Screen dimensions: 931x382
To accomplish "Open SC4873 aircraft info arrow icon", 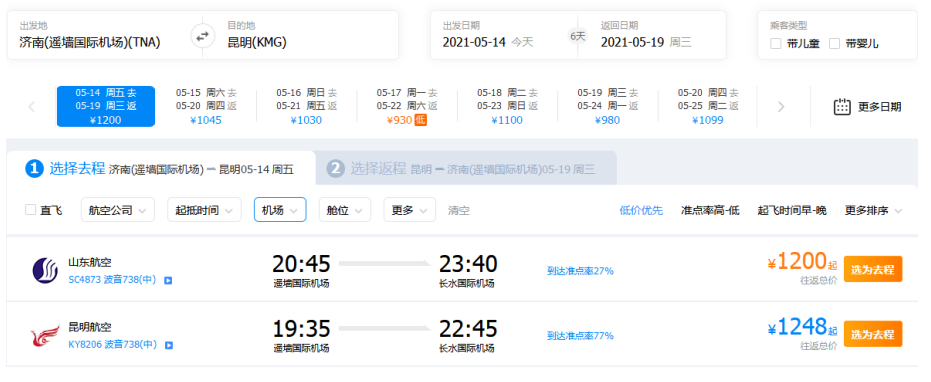I will pyautogui.click(x=168, y=280).
